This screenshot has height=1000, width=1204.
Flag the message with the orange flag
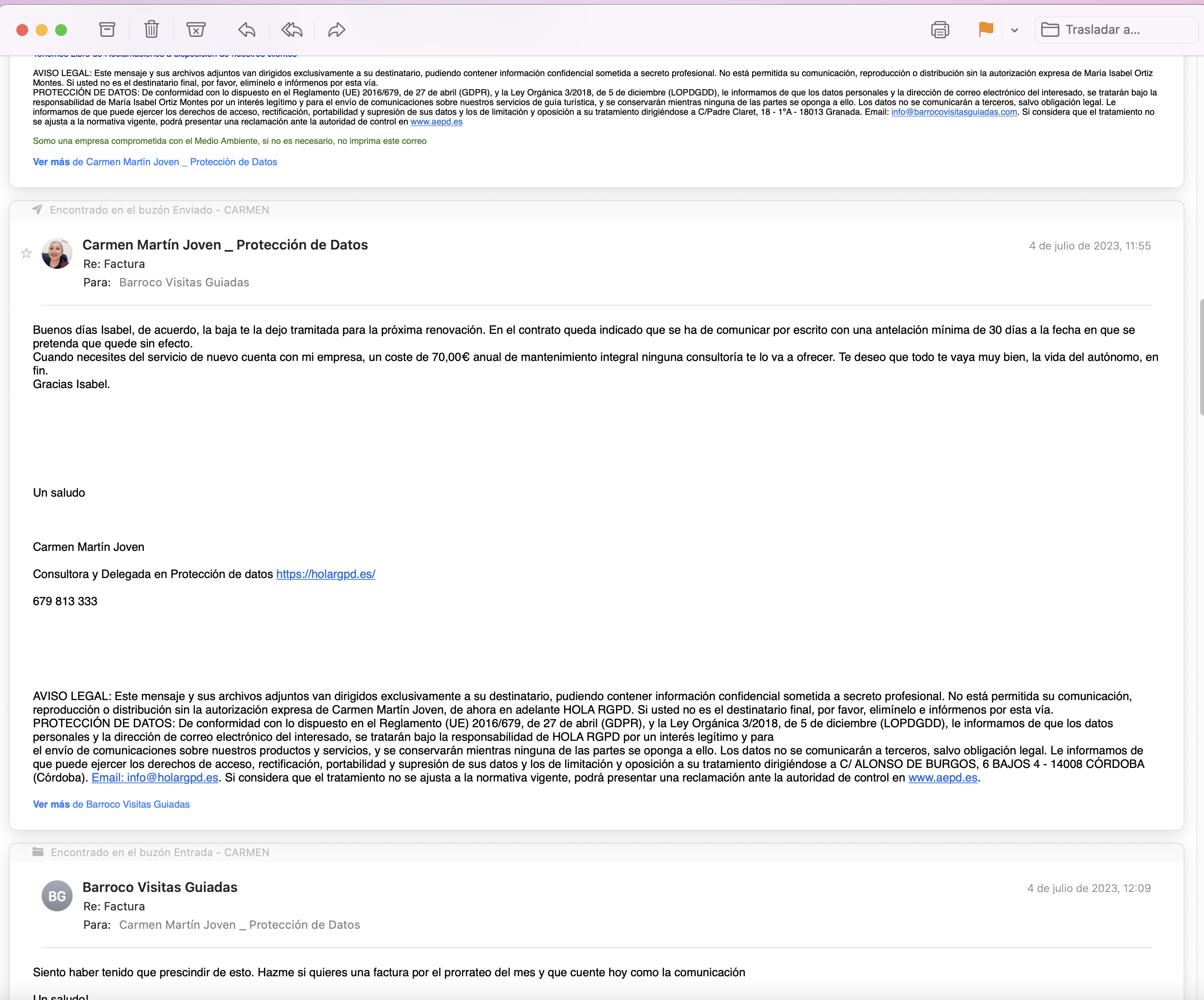pyautogui.click(x=986, y=30)
